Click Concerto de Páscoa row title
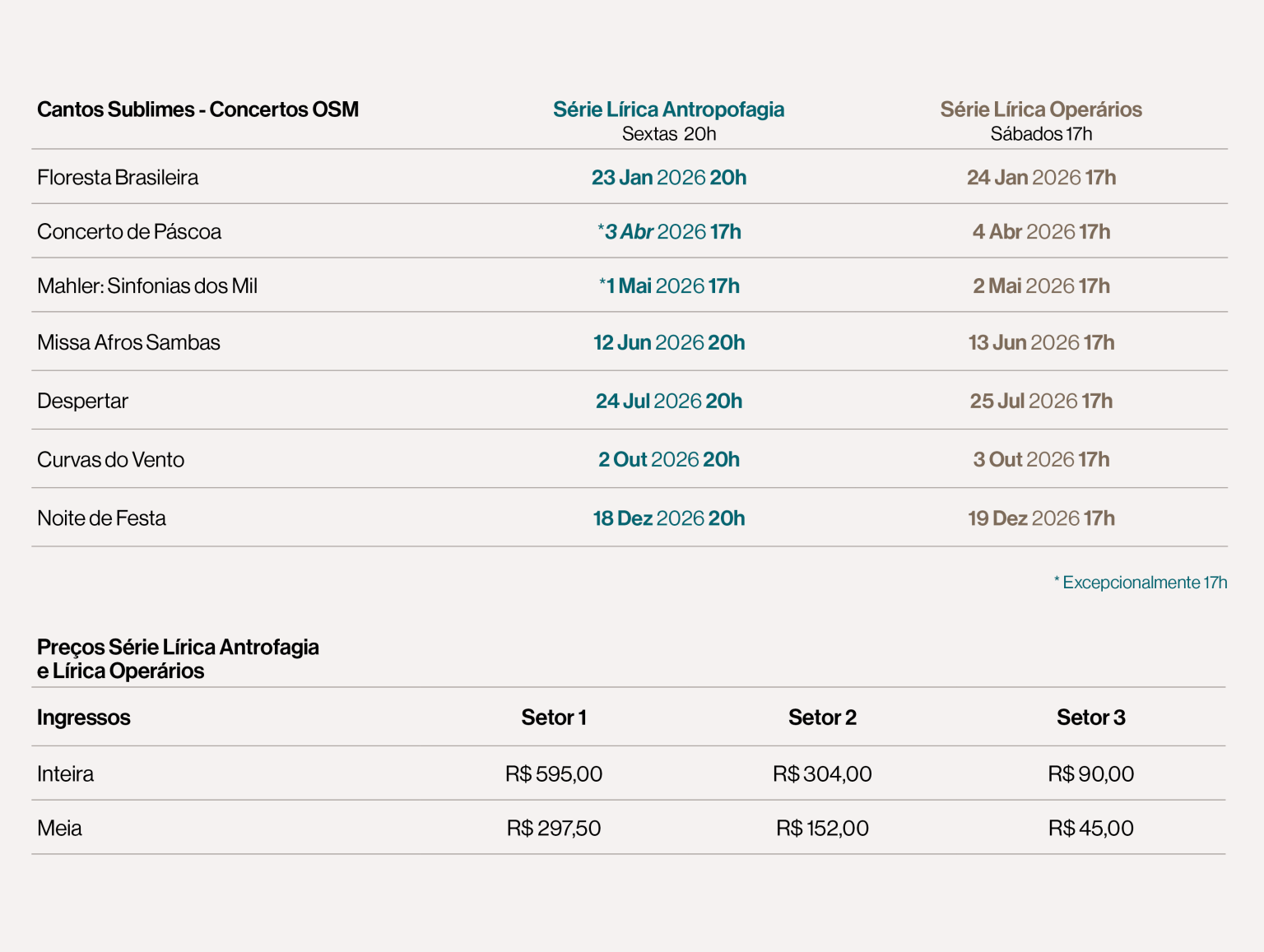This screenshot has width=1264, height=952. [x=129, y=232]
